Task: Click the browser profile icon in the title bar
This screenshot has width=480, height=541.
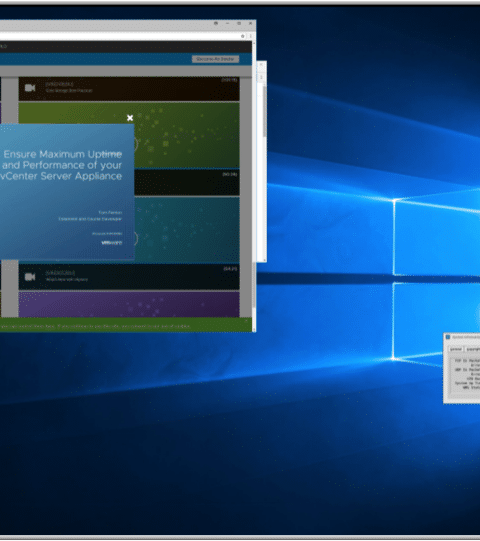Action: (216, 23)
